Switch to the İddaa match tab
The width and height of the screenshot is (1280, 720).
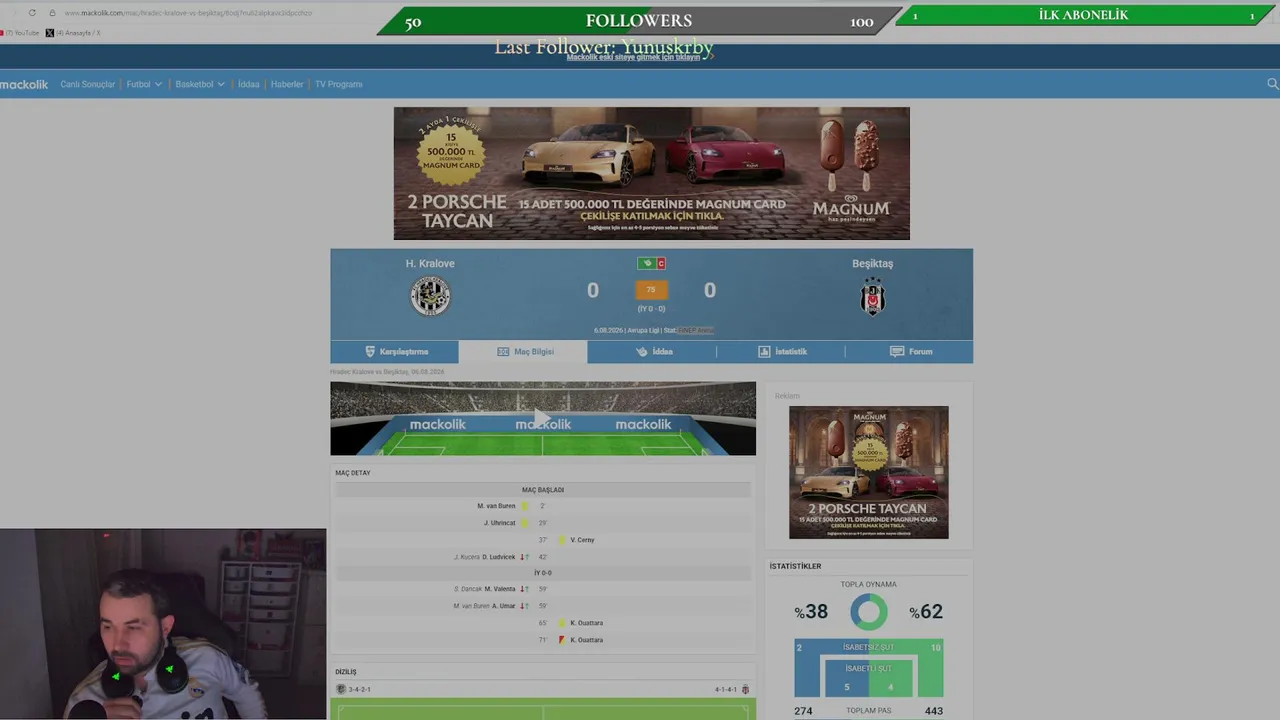coord(652,352)
